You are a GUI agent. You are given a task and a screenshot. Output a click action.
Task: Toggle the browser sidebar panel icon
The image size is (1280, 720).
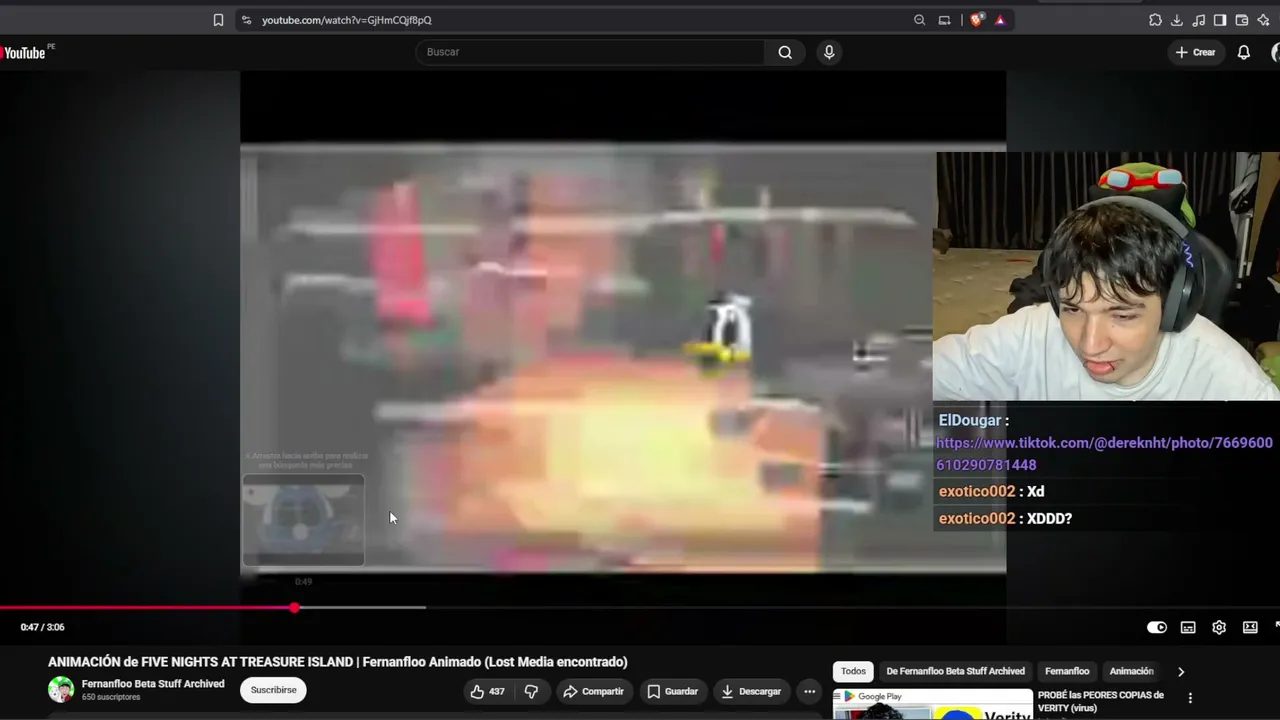(x=1220, y=20)
